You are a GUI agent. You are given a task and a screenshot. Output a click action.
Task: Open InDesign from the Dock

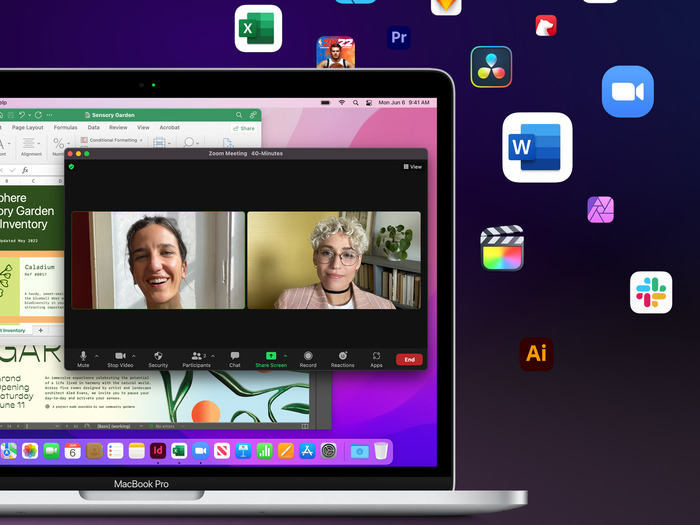point(158,451)
